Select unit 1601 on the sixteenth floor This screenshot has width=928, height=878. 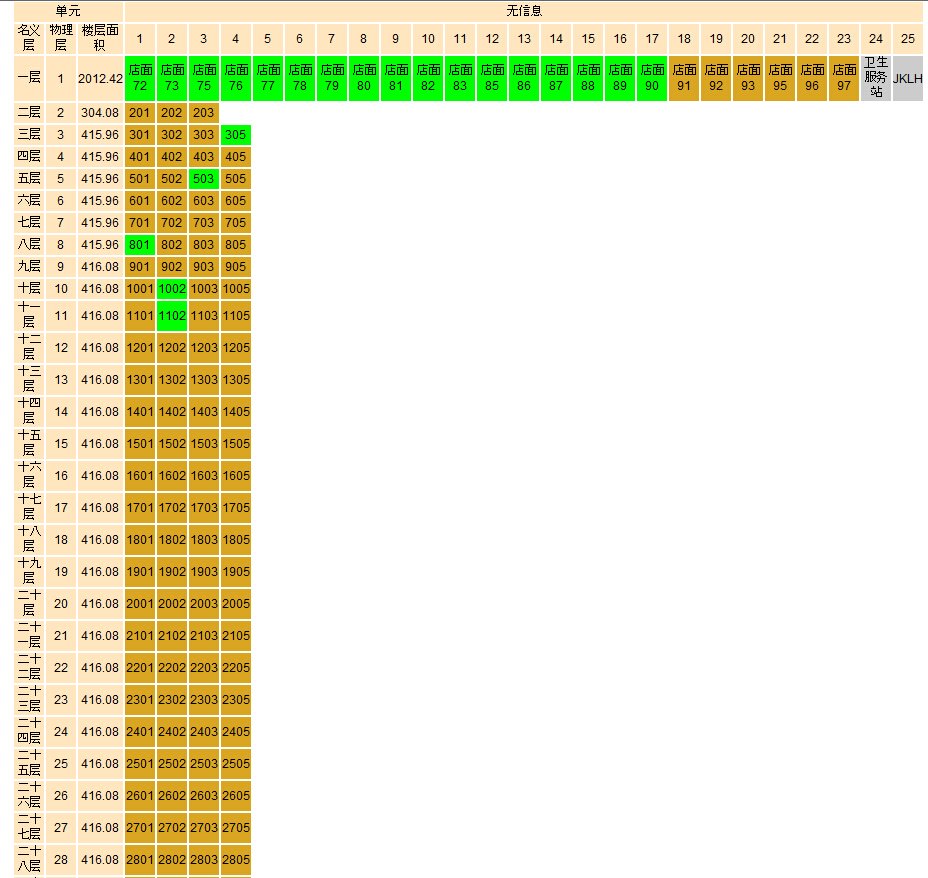pos(140,475)
